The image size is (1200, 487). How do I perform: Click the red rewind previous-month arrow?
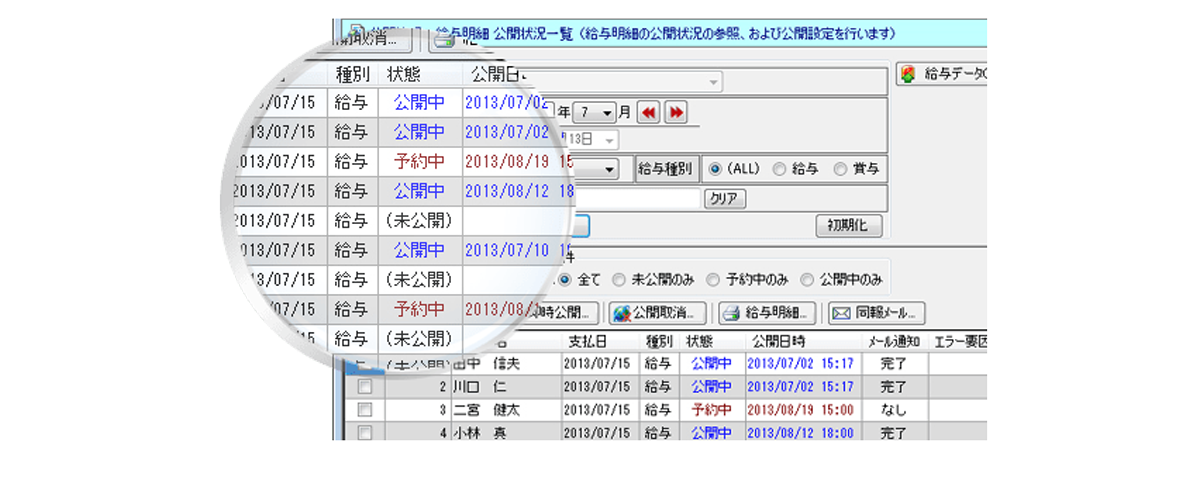pos(649,113)
